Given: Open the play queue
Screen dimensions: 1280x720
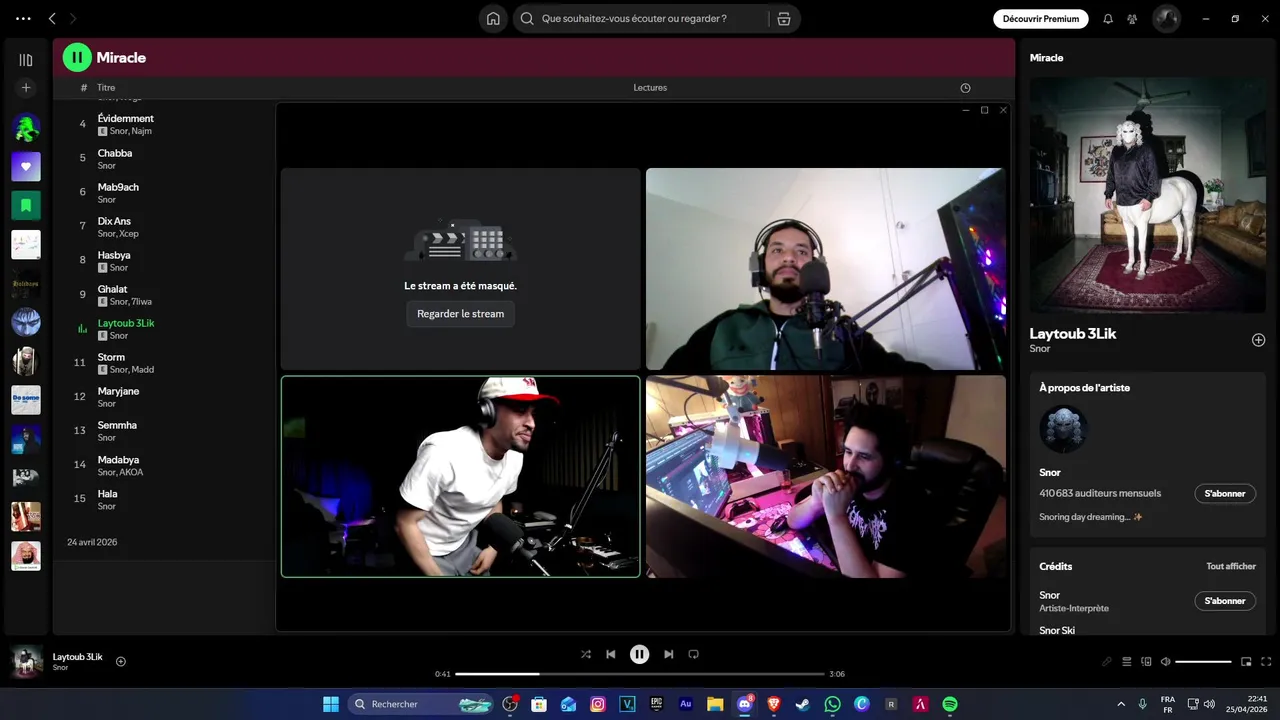Looking at the screenshot, I should pos(1127,661).
